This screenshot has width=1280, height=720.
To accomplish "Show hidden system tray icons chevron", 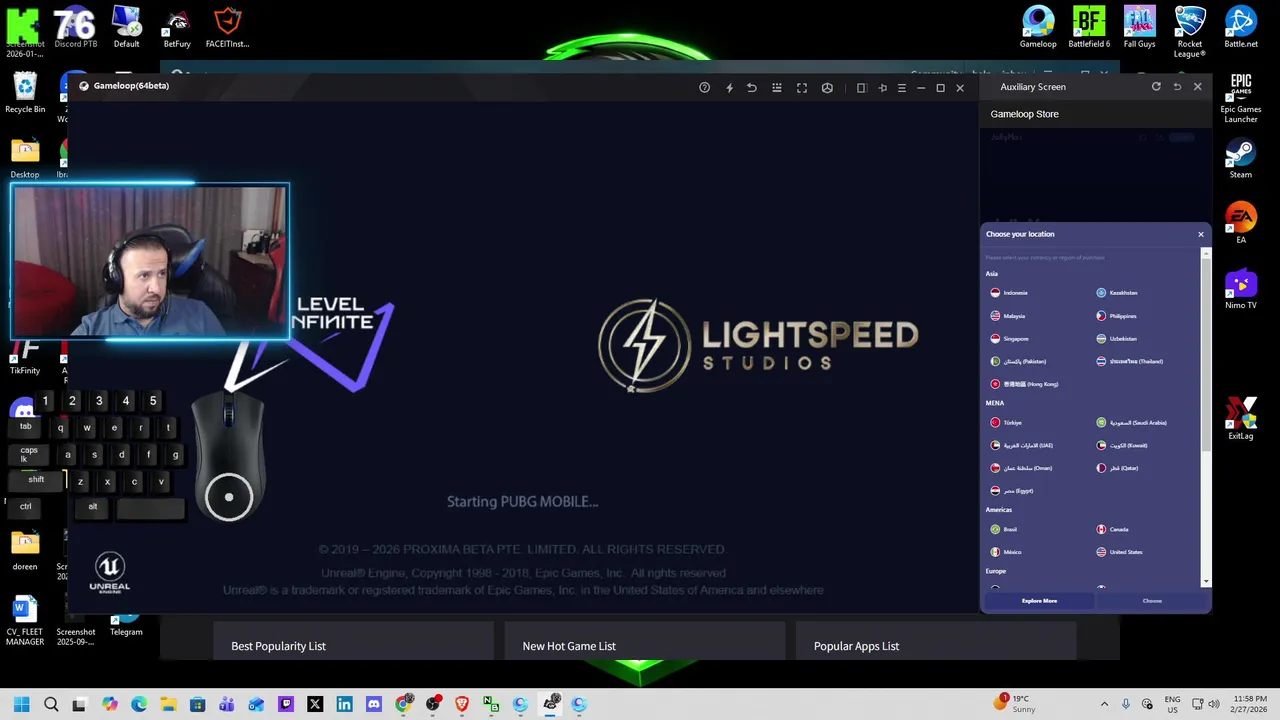I will tap(1104, 704).
